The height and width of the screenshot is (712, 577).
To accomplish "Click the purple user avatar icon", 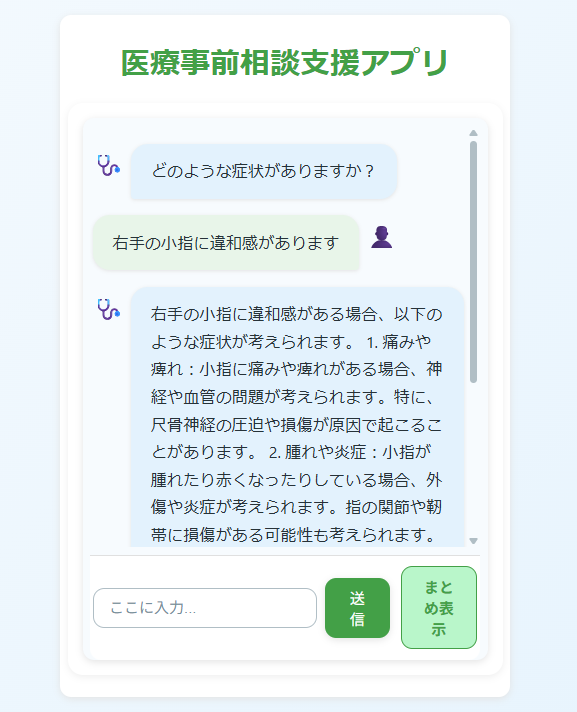I will [381, 237].
